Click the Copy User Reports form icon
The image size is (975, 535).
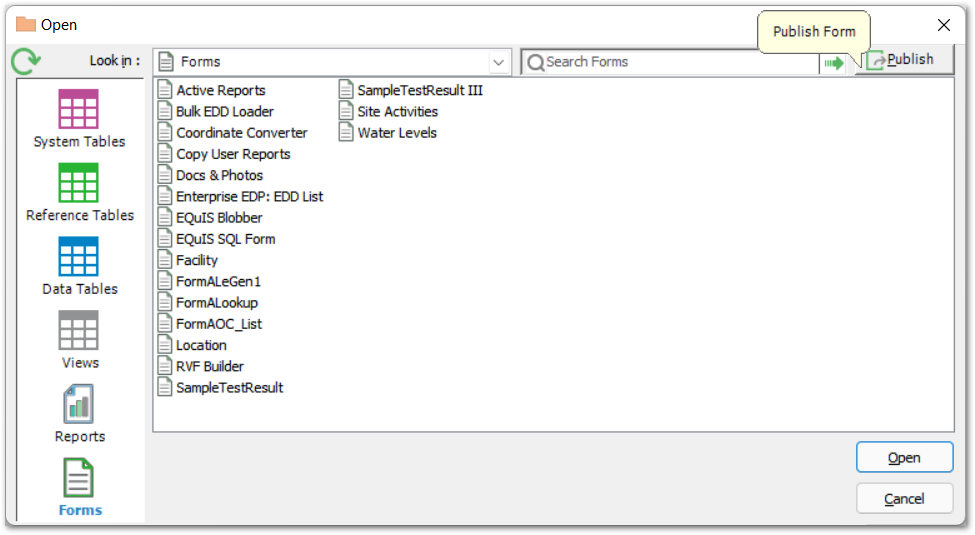click(165, 154)
